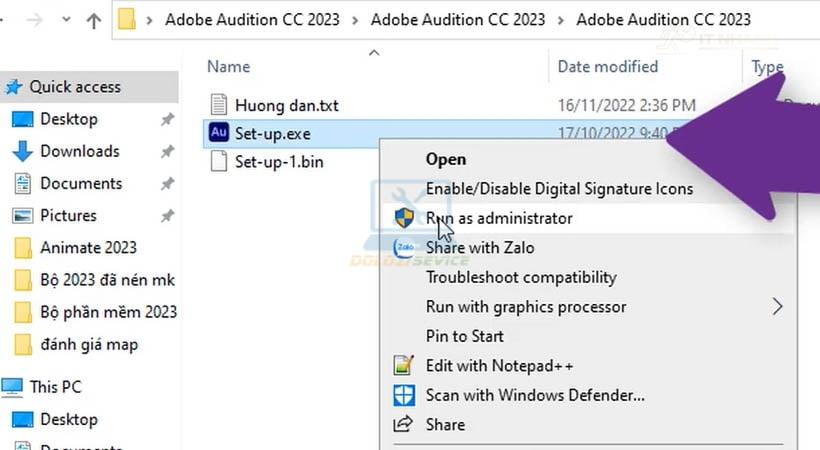Select middle Adobe Audition CC 2023 breadcrumb
The height and width of the screenshot is (450, 820).
coord(458,20)
